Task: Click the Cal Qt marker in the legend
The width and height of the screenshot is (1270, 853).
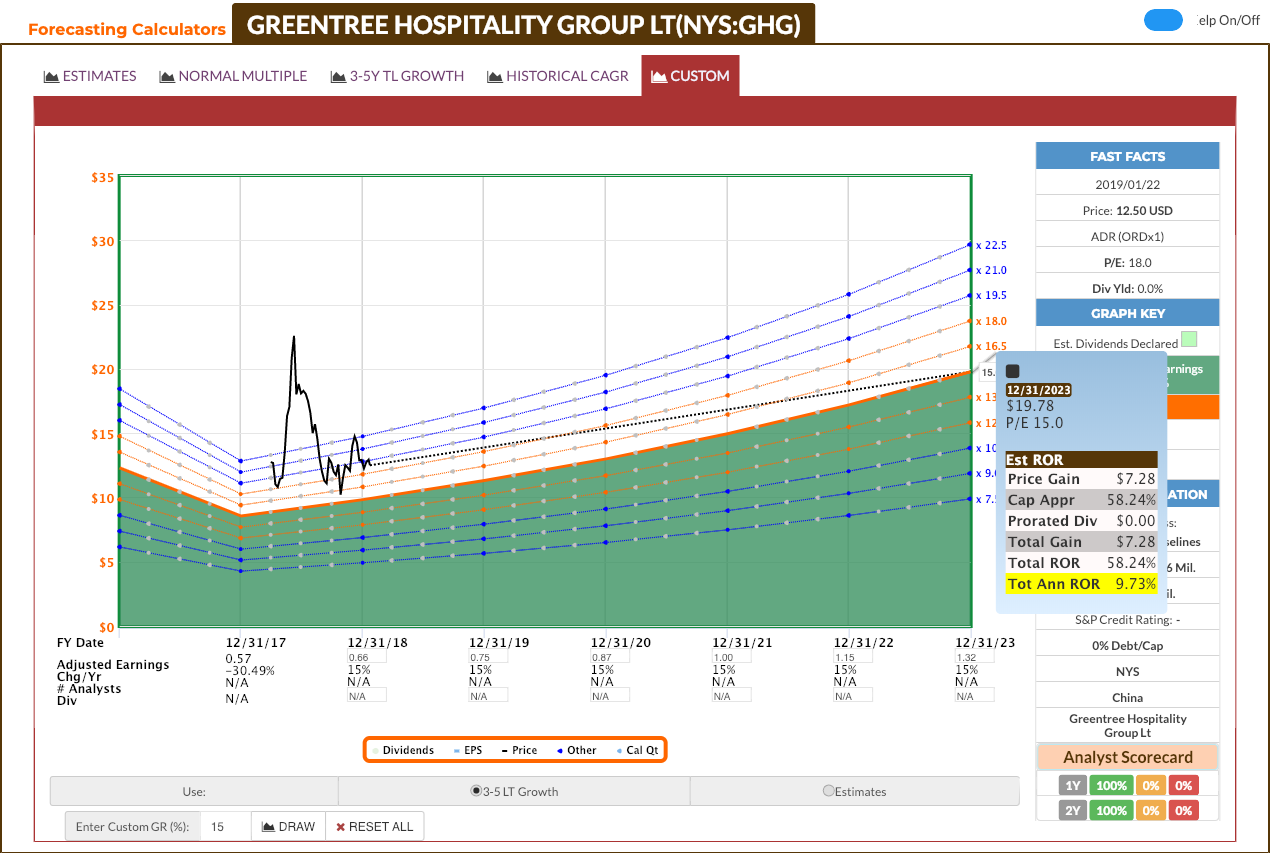Action: click(x=618, y=750)
